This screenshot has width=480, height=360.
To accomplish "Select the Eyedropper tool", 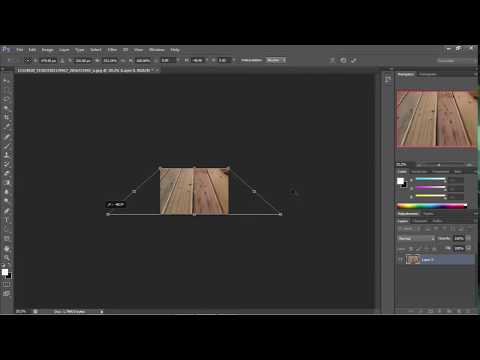I will [x=7, y=127].
